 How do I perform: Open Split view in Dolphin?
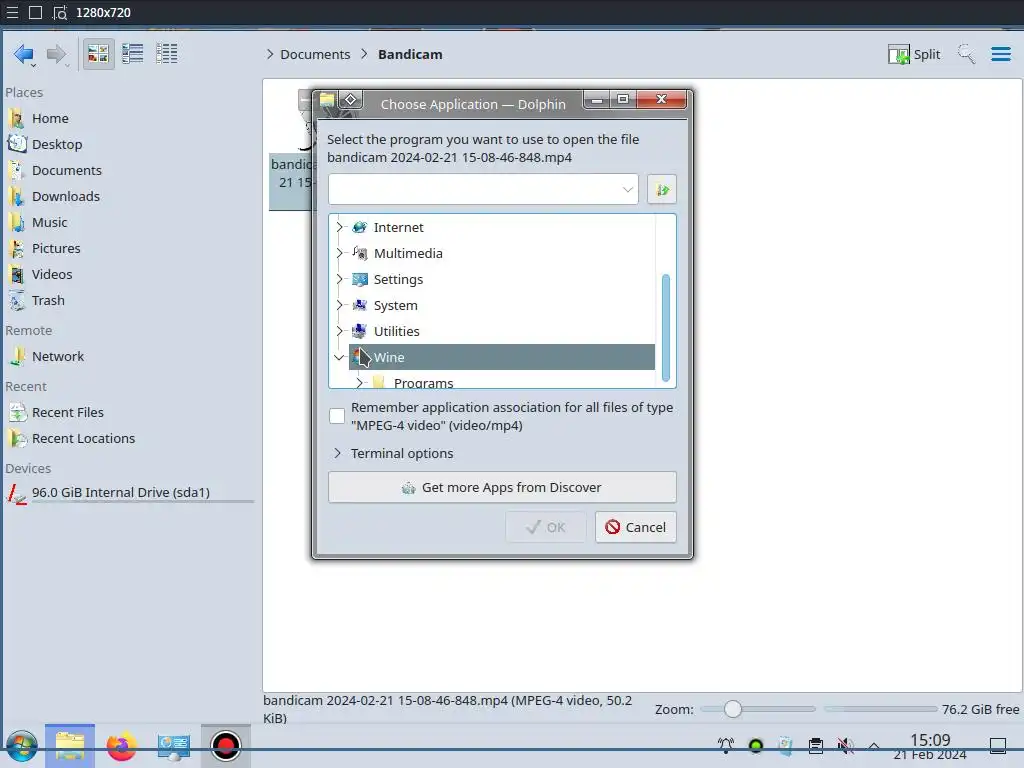pos(914,54)
